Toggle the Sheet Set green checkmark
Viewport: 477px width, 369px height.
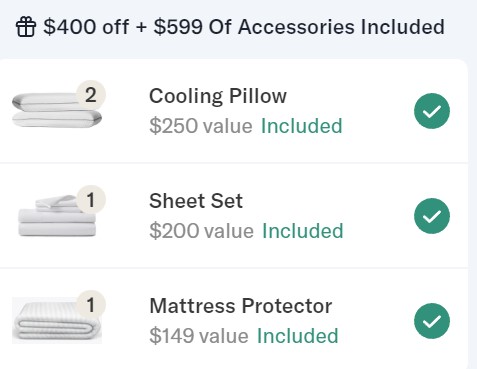pyautogui.click(x=432, y=216)
